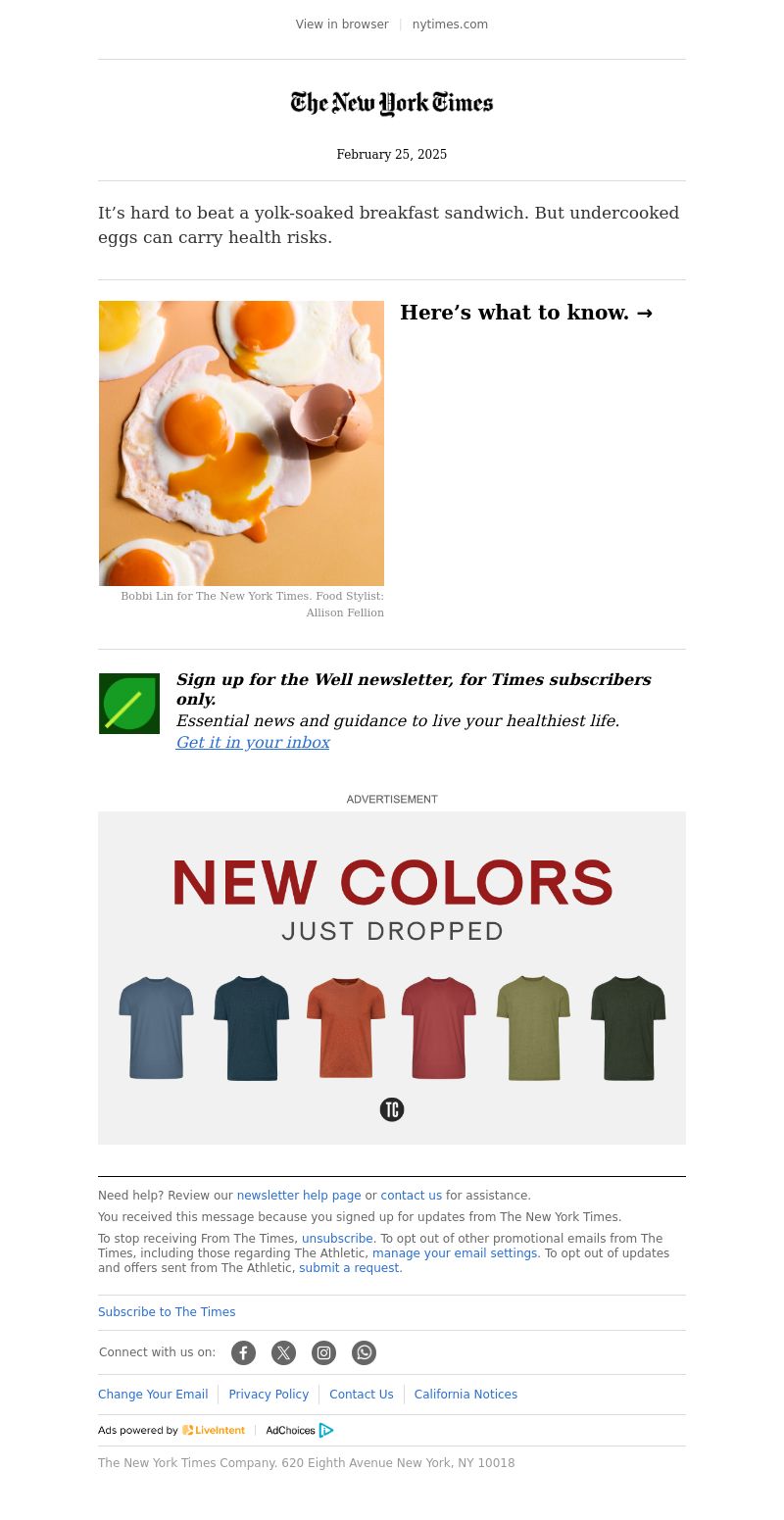Open the WhatsApp social icon

coord(364,1352)
